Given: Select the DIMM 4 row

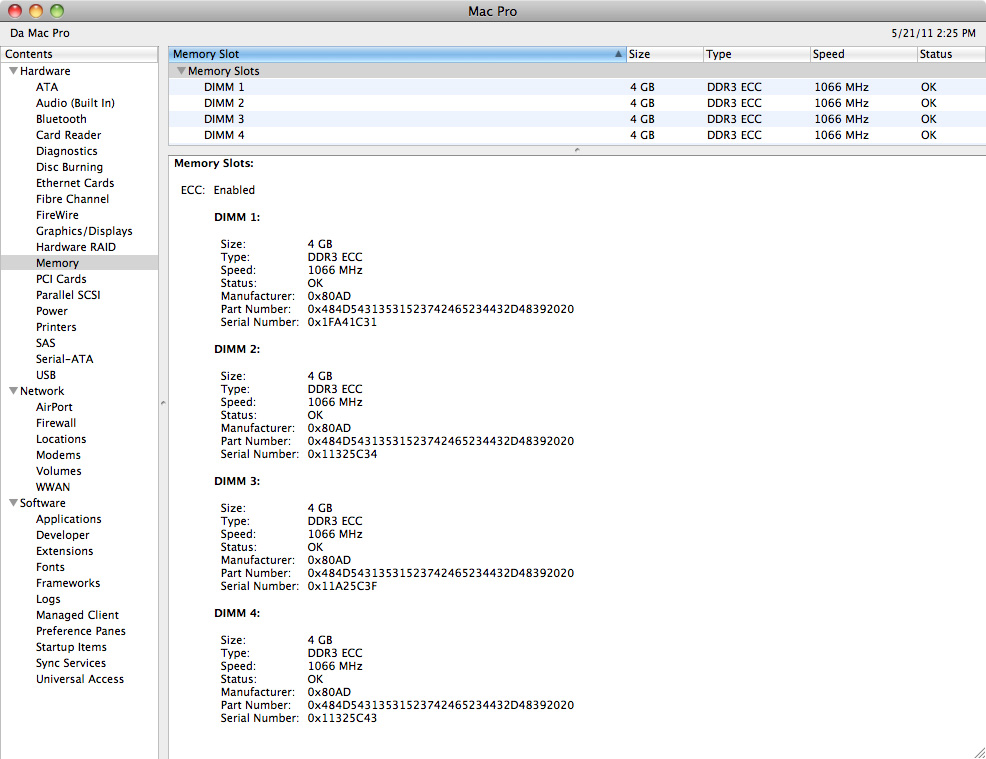Looking at the screenshot, I should pyautogui.click(x=577, y=135).
